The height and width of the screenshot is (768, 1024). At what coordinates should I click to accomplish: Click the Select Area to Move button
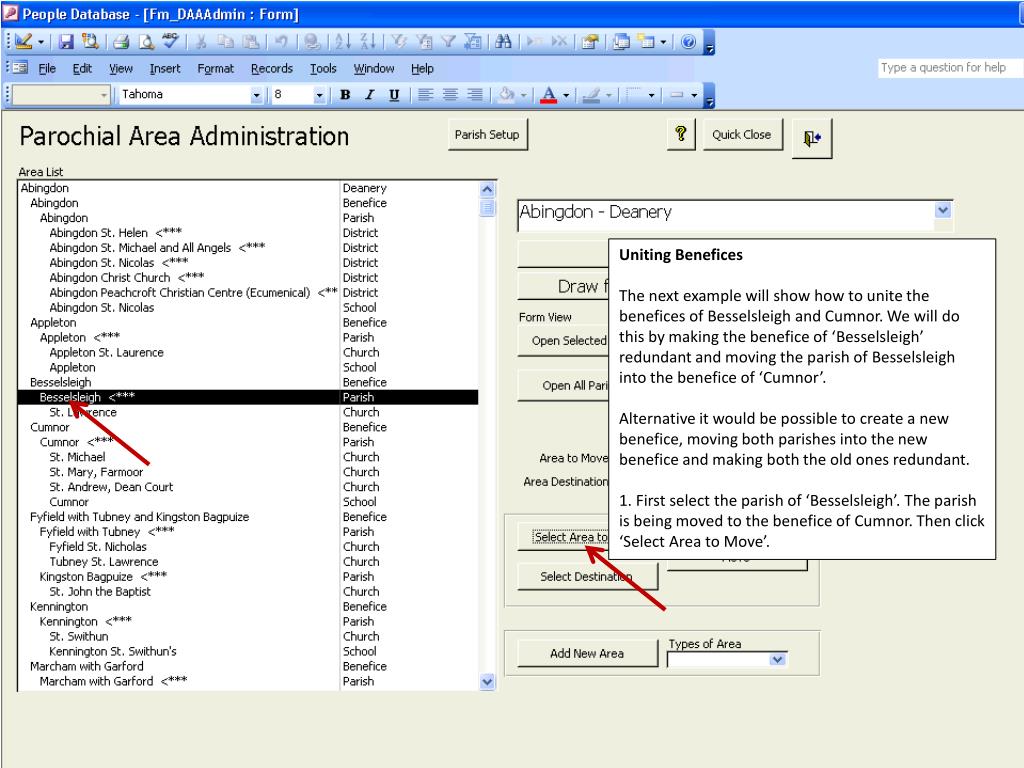pos(564,537)
